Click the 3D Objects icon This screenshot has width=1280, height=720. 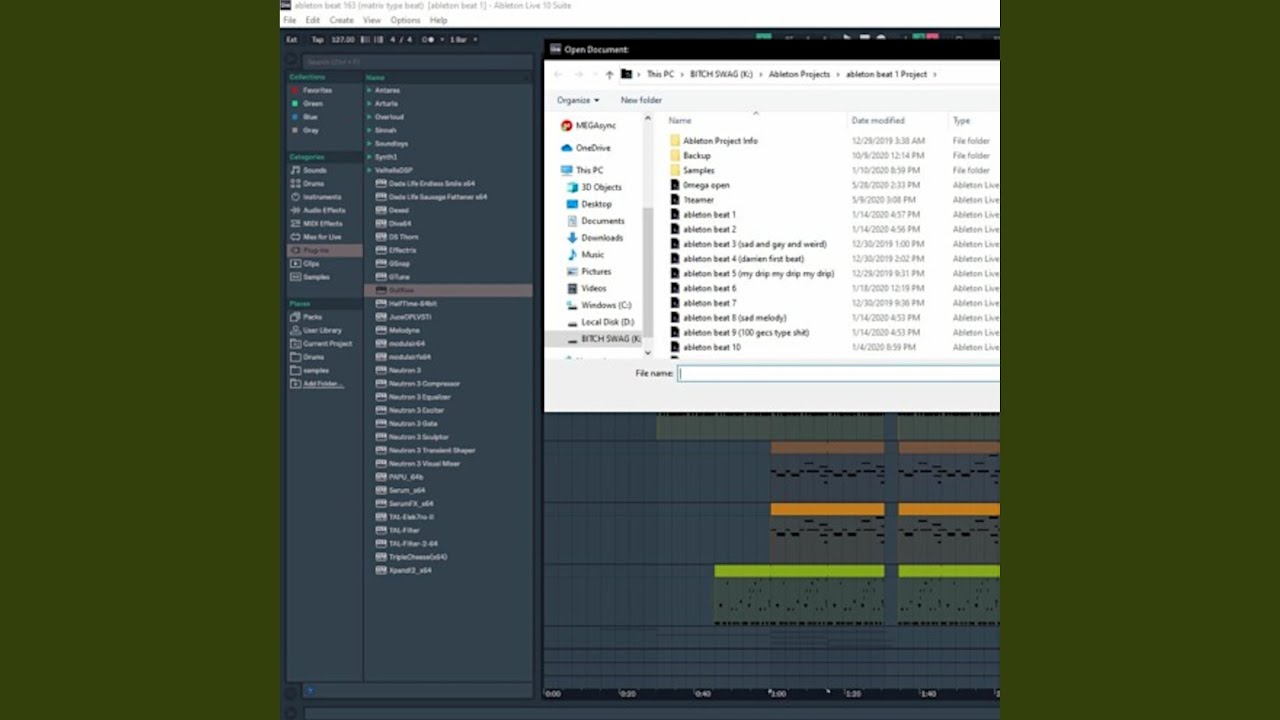572,187
